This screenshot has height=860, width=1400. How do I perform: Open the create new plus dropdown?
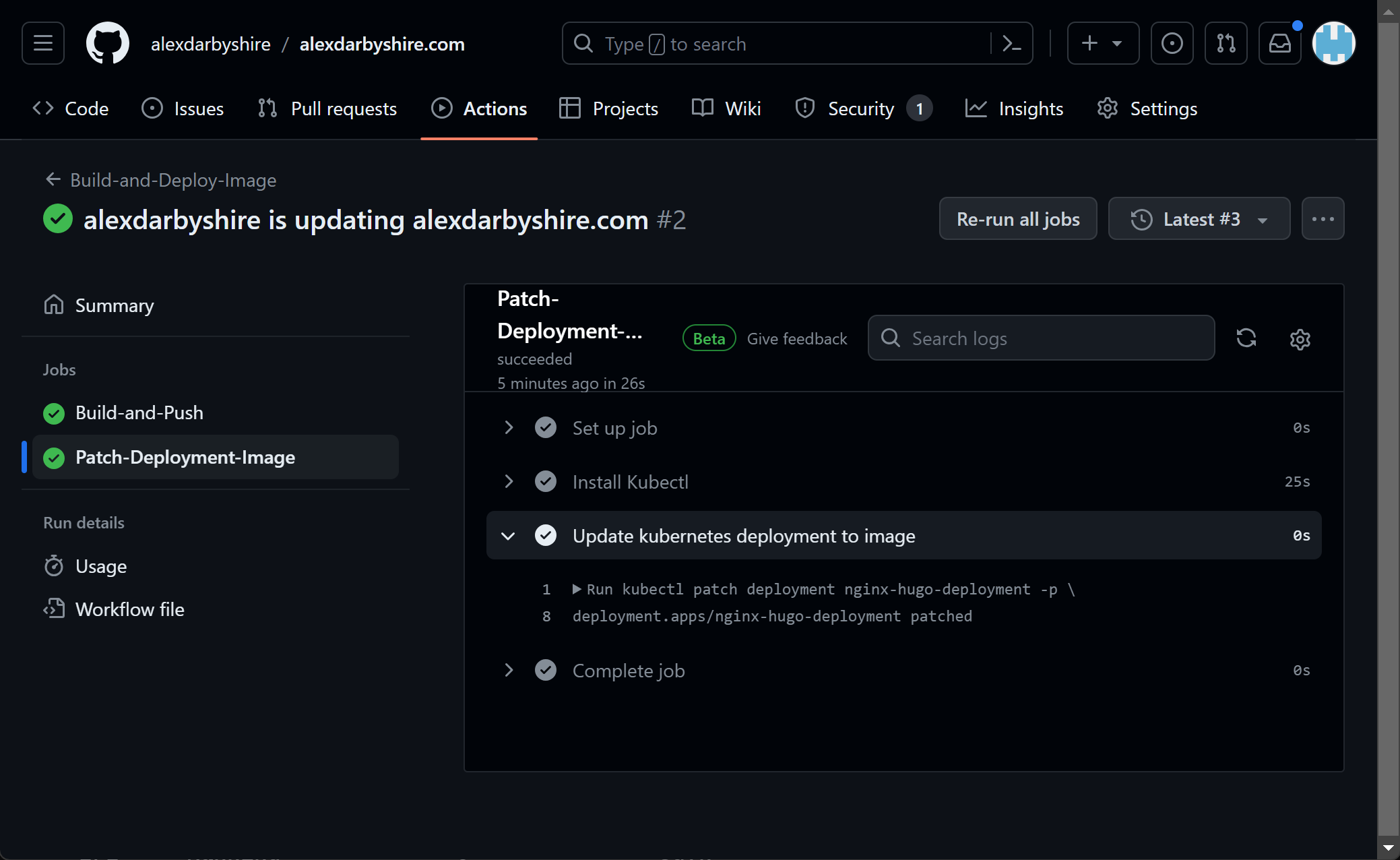(x=1103, y=44)
